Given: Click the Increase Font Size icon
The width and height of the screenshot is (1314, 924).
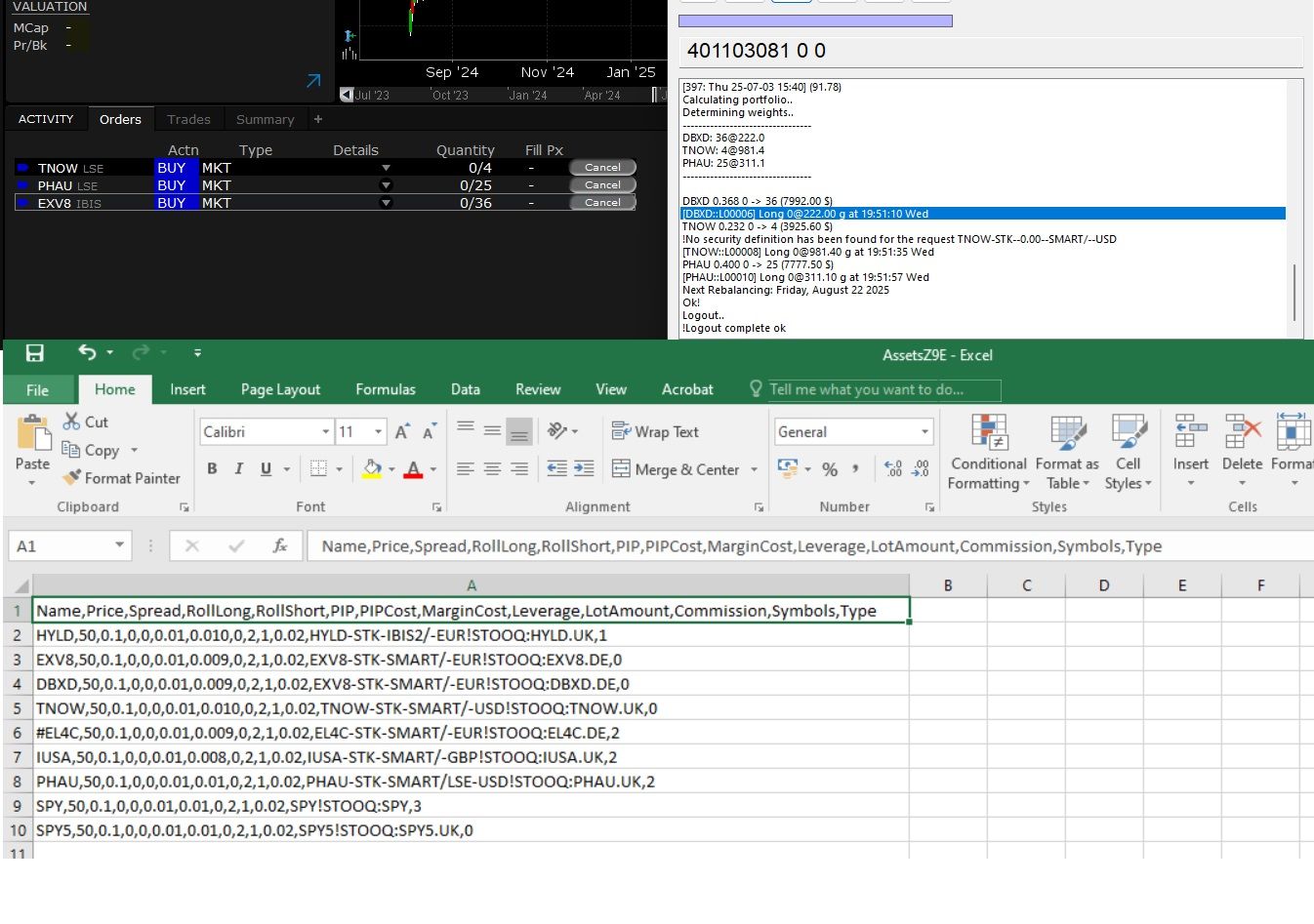Looking at the screenshot, I should point(402,431).
